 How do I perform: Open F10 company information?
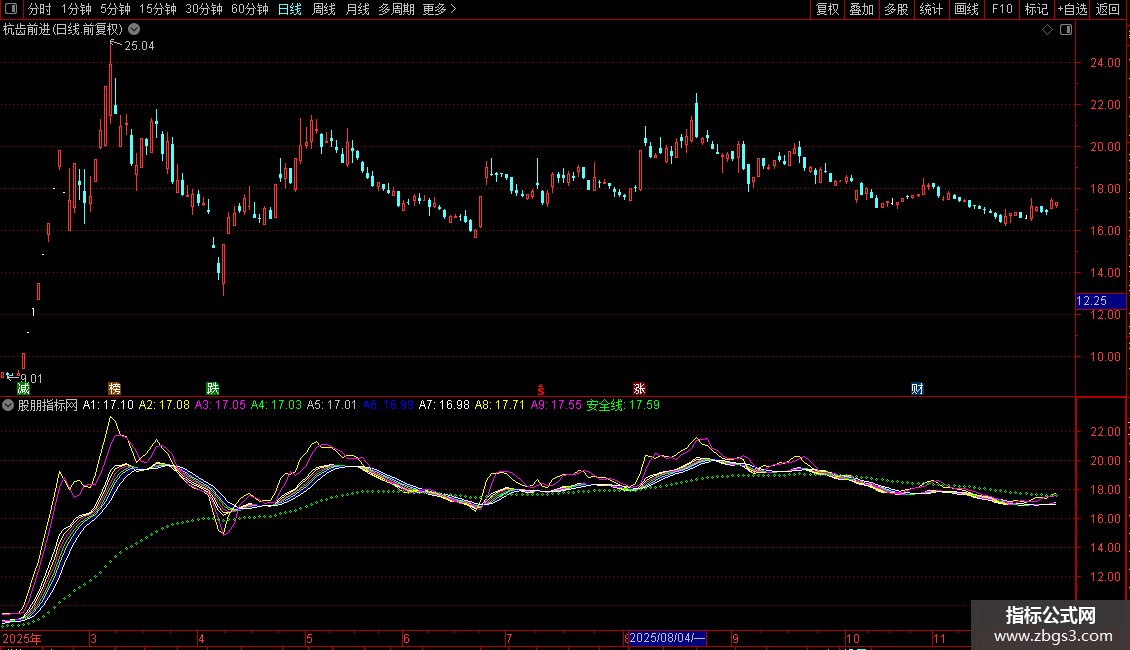[x=1001, y=9]
